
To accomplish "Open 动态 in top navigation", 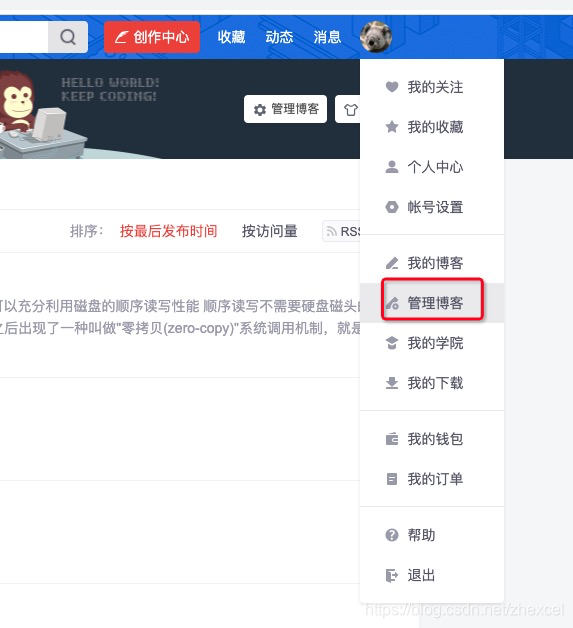I will point(279,37).
